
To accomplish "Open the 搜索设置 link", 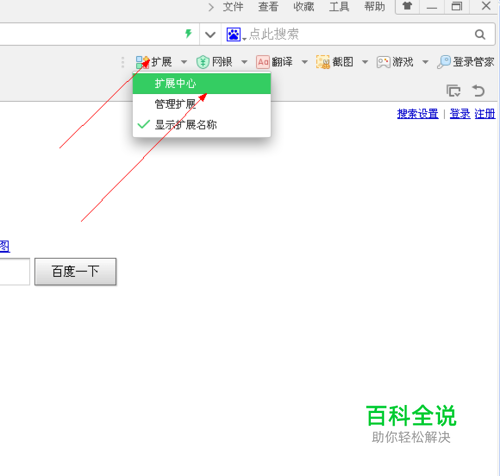I will [x=418, y=114].
